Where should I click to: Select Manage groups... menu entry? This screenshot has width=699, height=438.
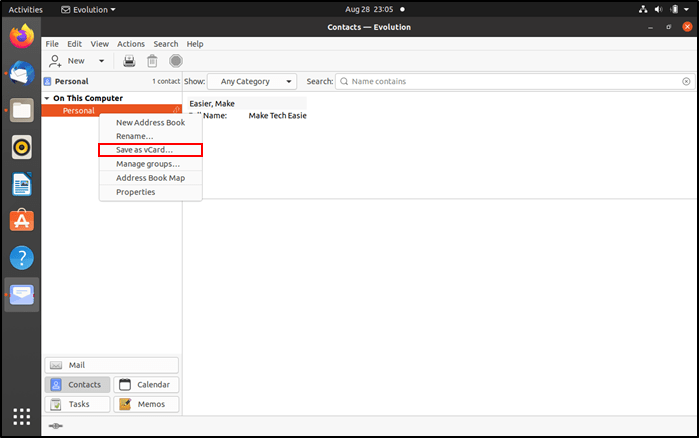[x=151, y=164]
